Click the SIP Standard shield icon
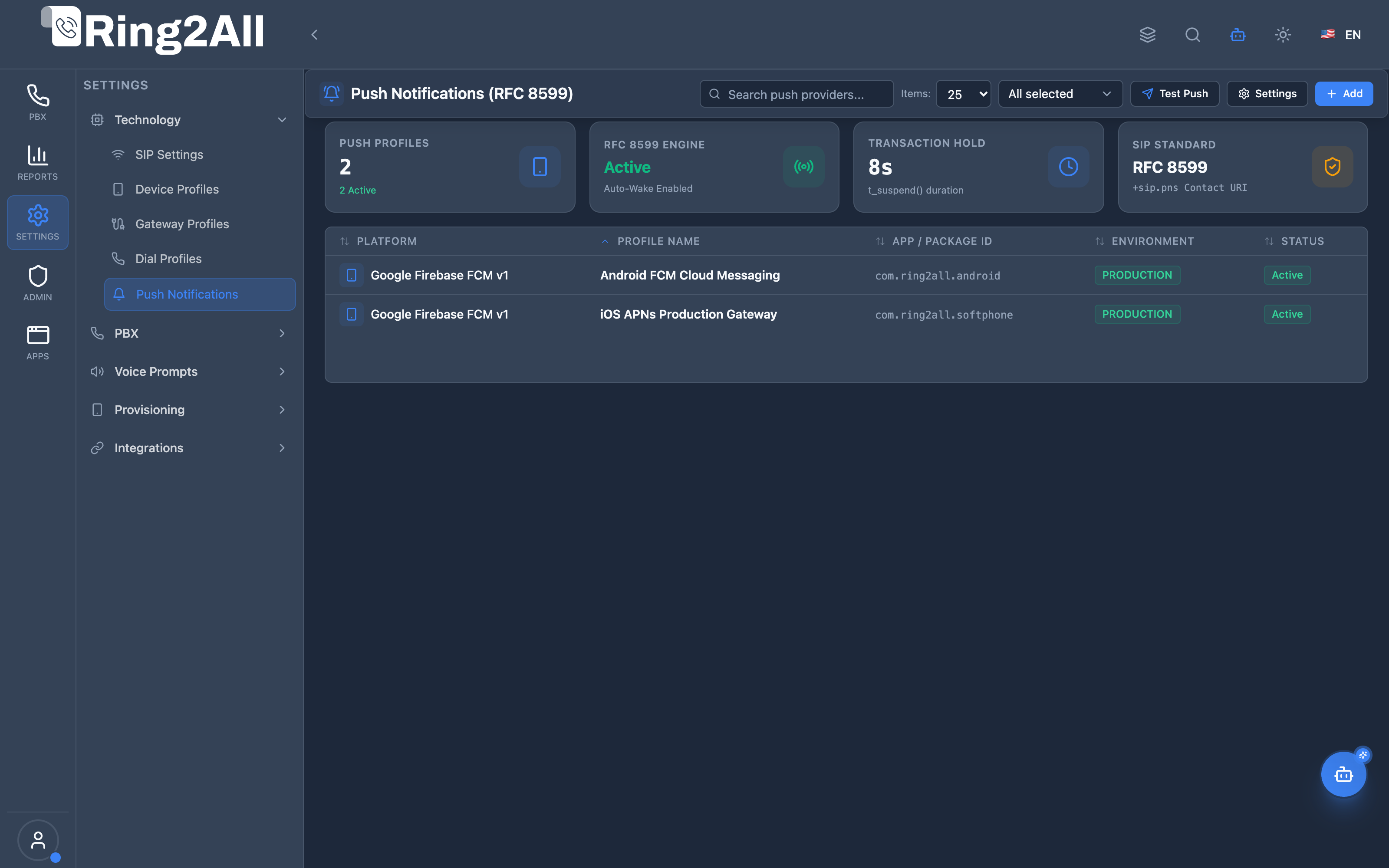1389x868 pixels. coord(1332,167)
